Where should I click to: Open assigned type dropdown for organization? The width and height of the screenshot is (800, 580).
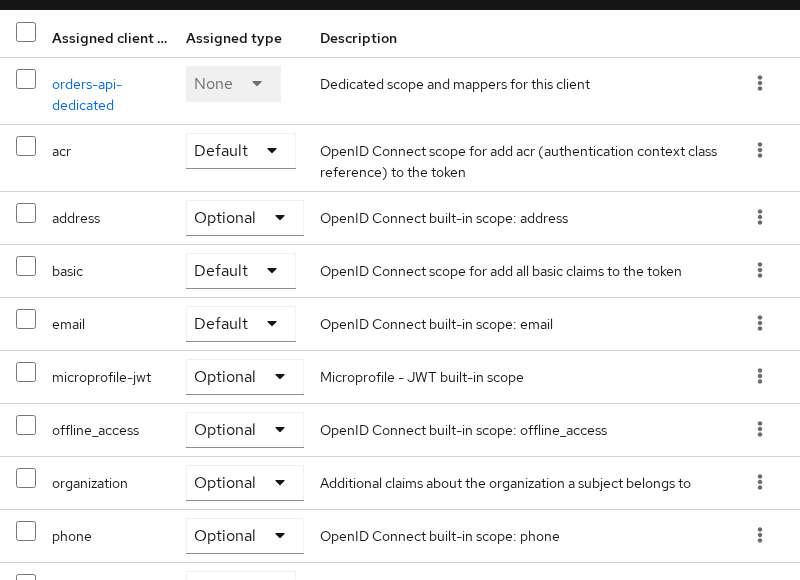tap(245, 483)
